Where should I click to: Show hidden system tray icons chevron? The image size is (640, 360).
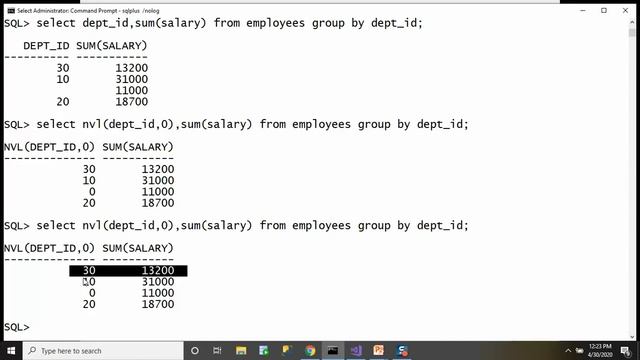pyautogui.click(x=568, y=351)
